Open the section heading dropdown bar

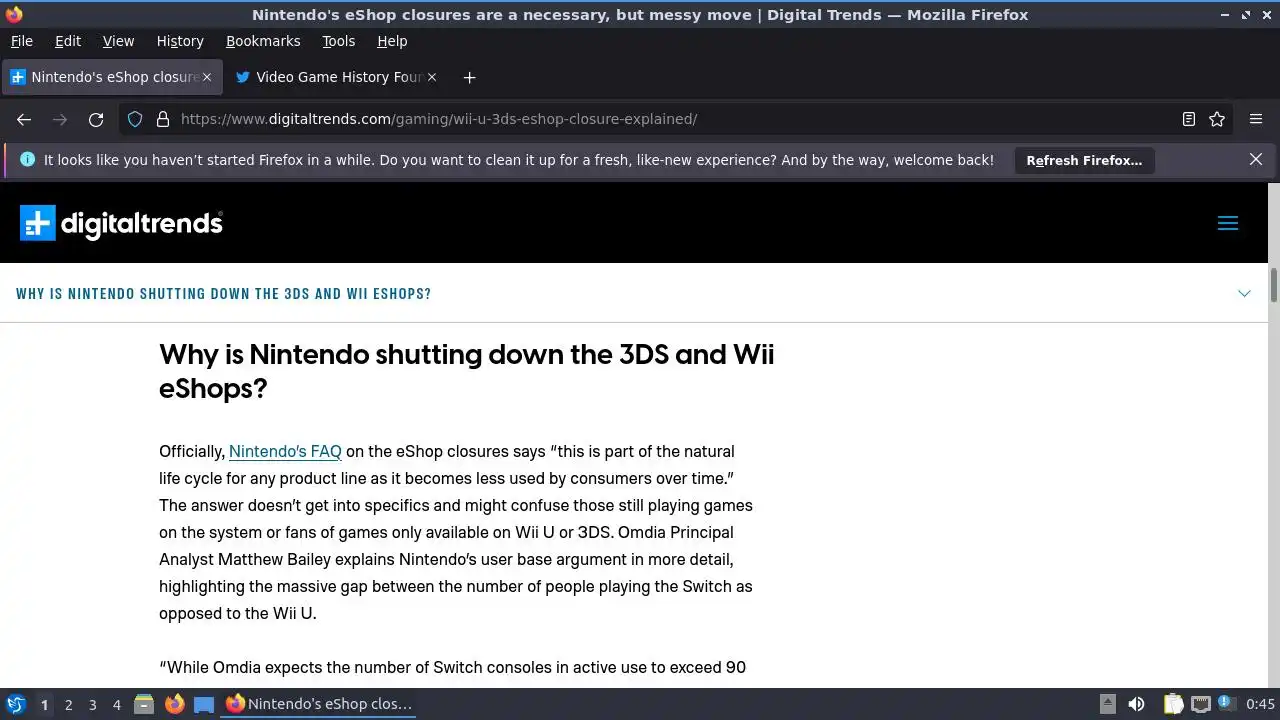[634, 293]
